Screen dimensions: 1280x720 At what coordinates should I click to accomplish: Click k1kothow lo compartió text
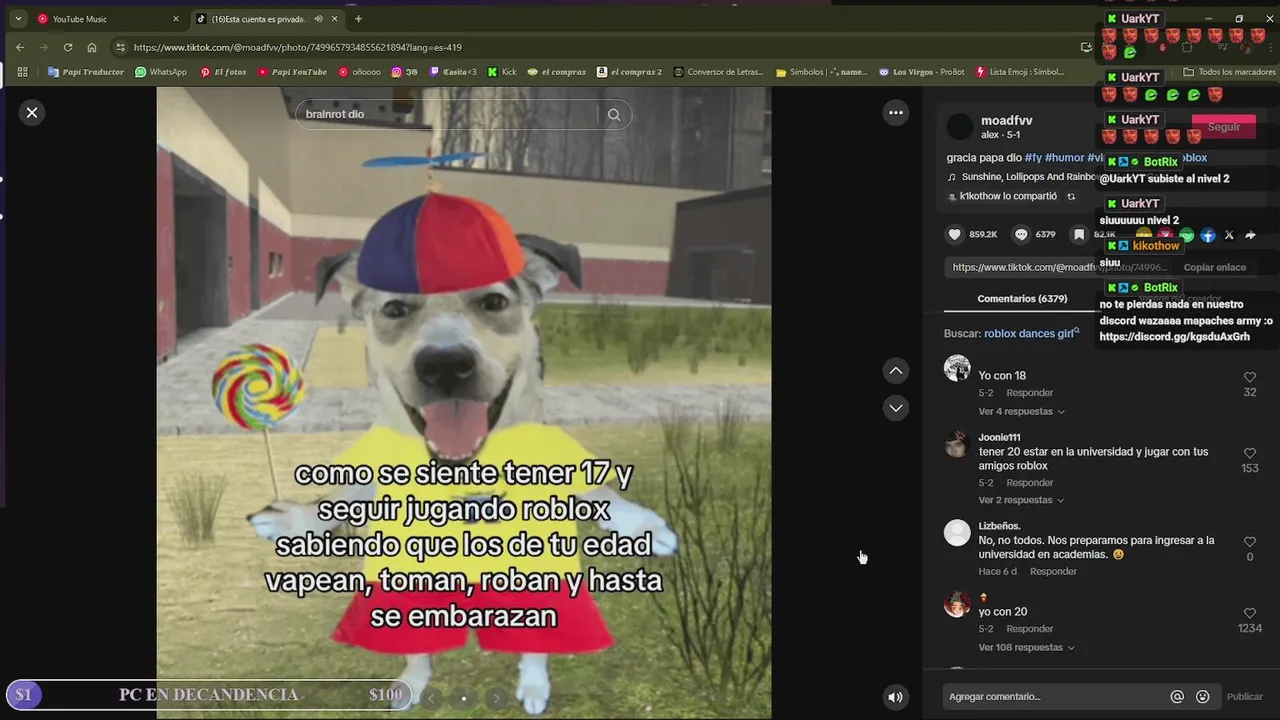[x=1008, y=197]
